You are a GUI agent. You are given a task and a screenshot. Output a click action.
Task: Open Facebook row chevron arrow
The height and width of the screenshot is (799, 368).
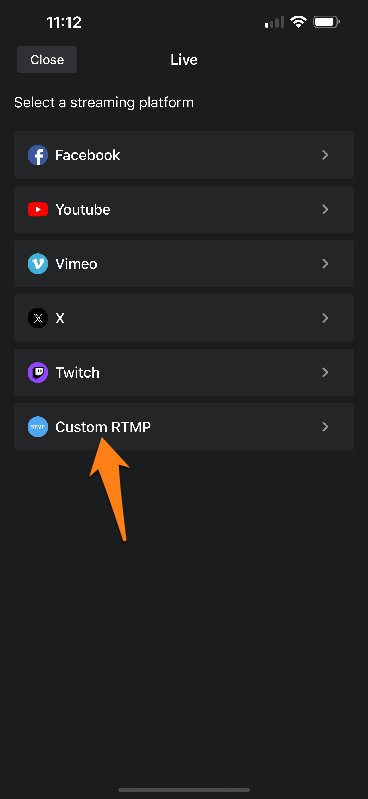(x=325, y=155)
